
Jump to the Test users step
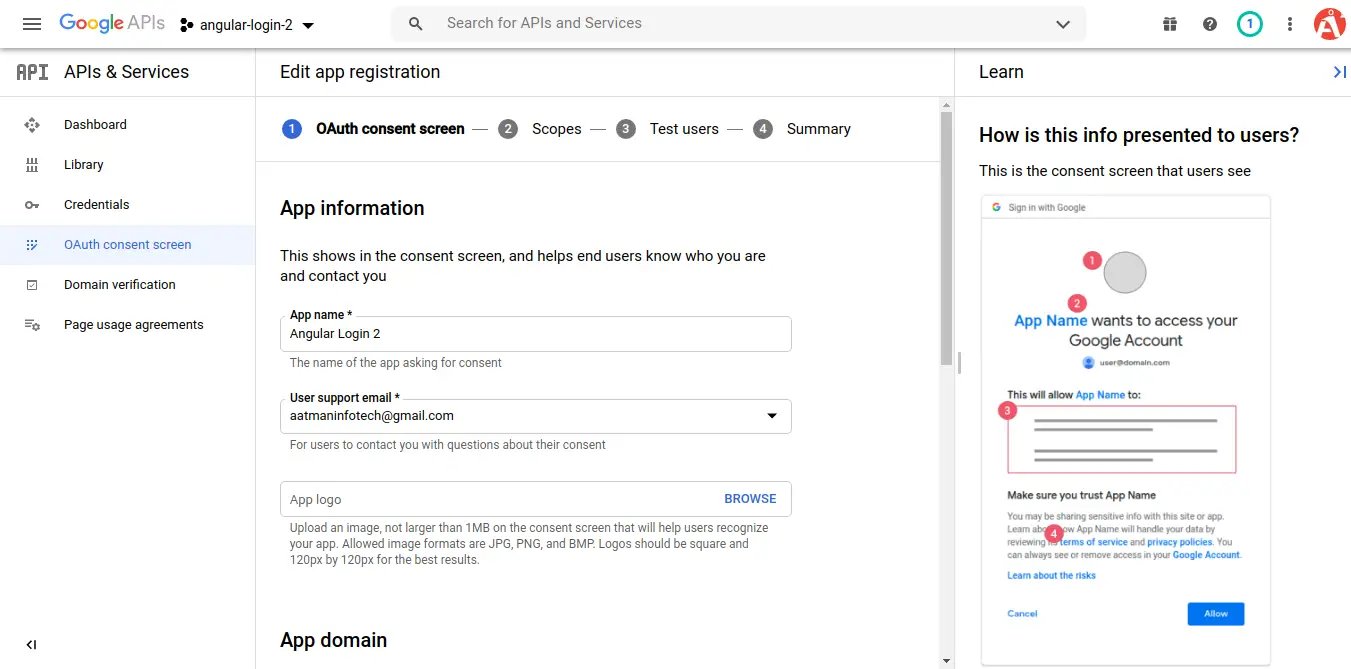pos(683,129)
